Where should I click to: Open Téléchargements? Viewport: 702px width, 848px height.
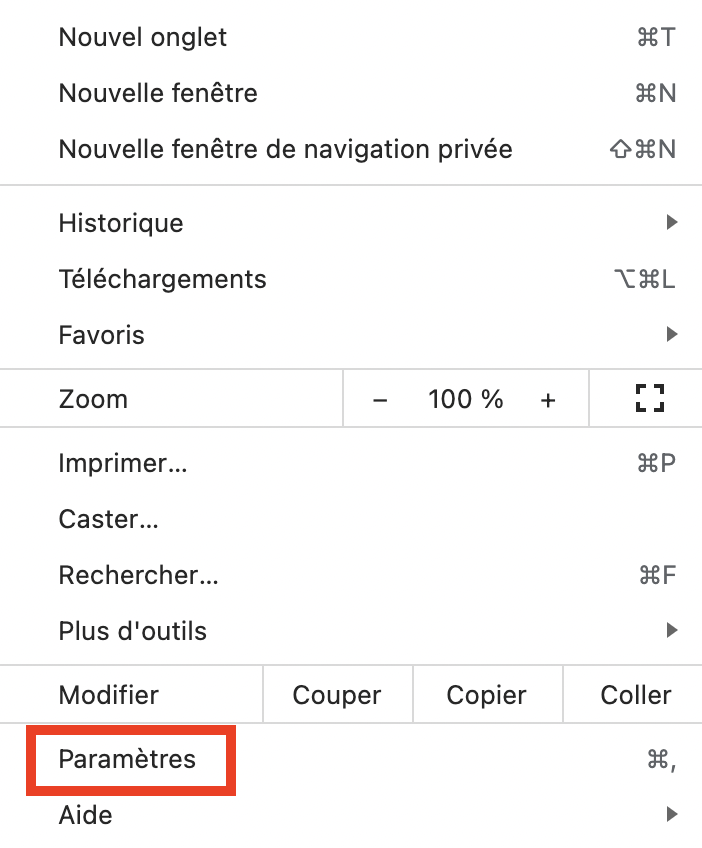click(x=351, y=280)
